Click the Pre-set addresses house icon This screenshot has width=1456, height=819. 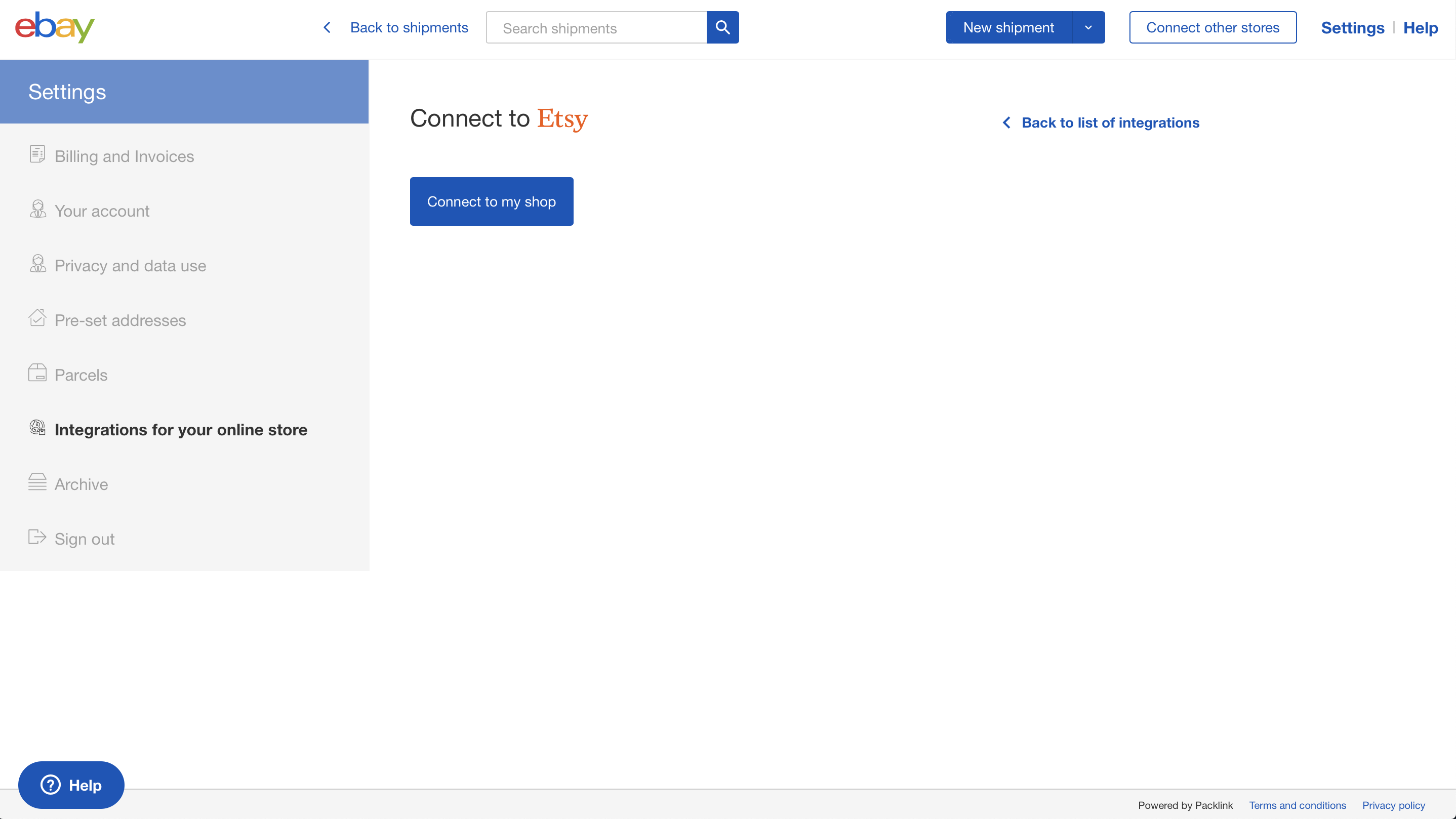(x=37, y=318)
